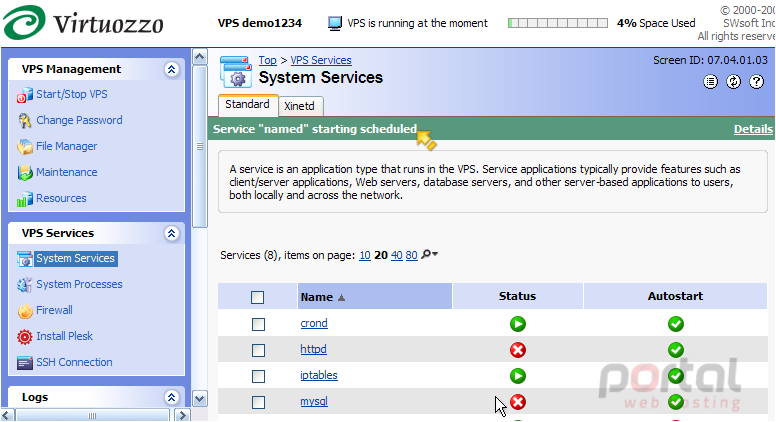Image resolution: width=776 pixels, height=422 pixels.
Task: Click the VPS Services breadcrumb link
Action: point(321,60)
